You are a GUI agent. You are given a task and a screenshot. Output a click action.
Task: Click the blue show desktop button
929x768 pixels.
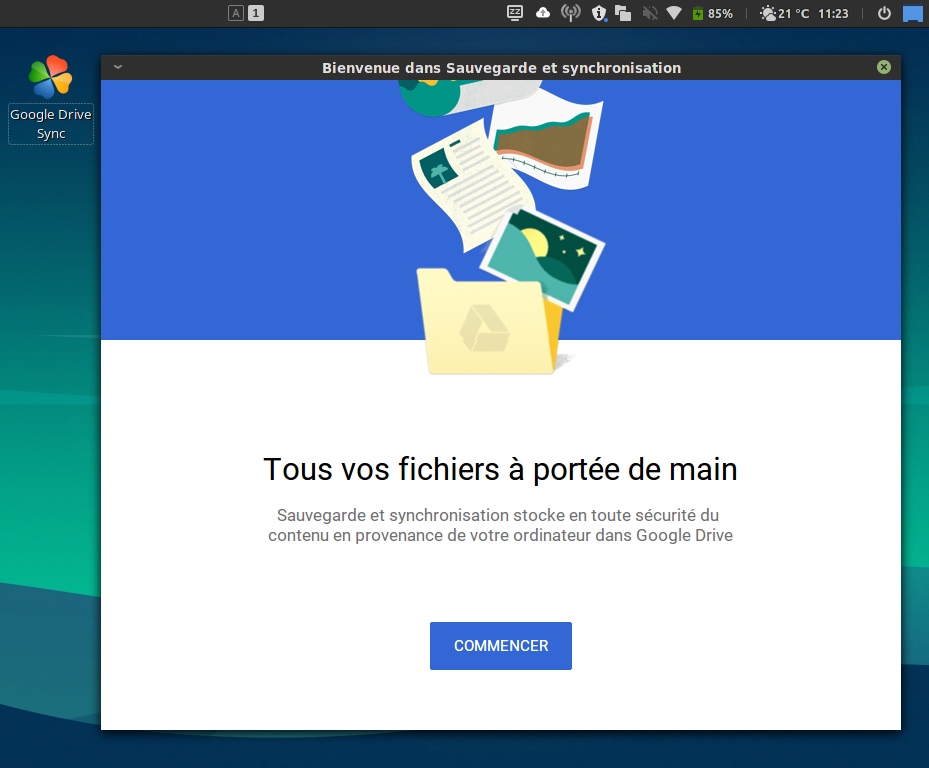[x=912, y=13]
